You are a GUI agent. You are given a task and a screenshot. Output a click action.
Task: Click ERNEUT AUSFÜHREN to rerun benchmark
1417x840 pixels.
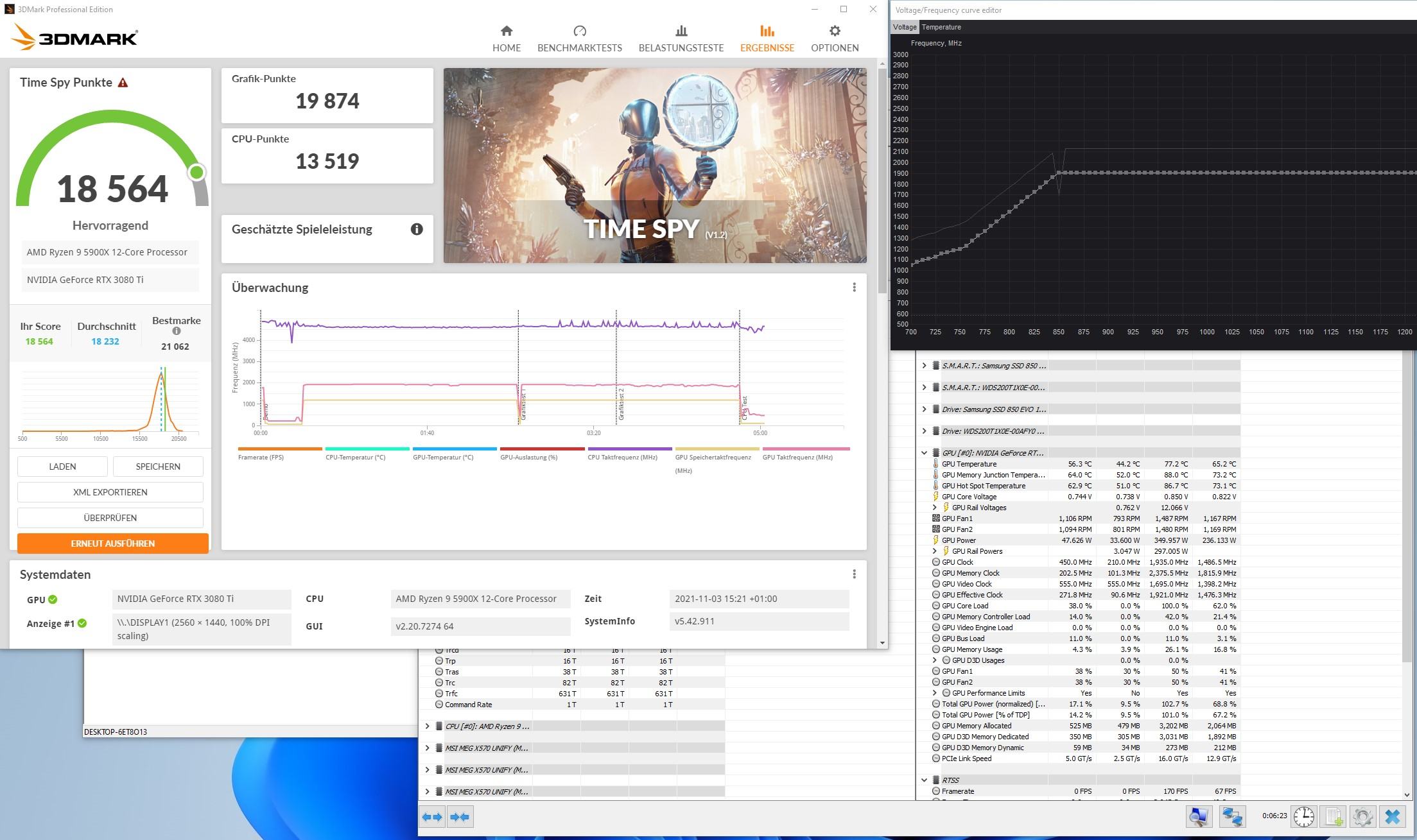112,543
